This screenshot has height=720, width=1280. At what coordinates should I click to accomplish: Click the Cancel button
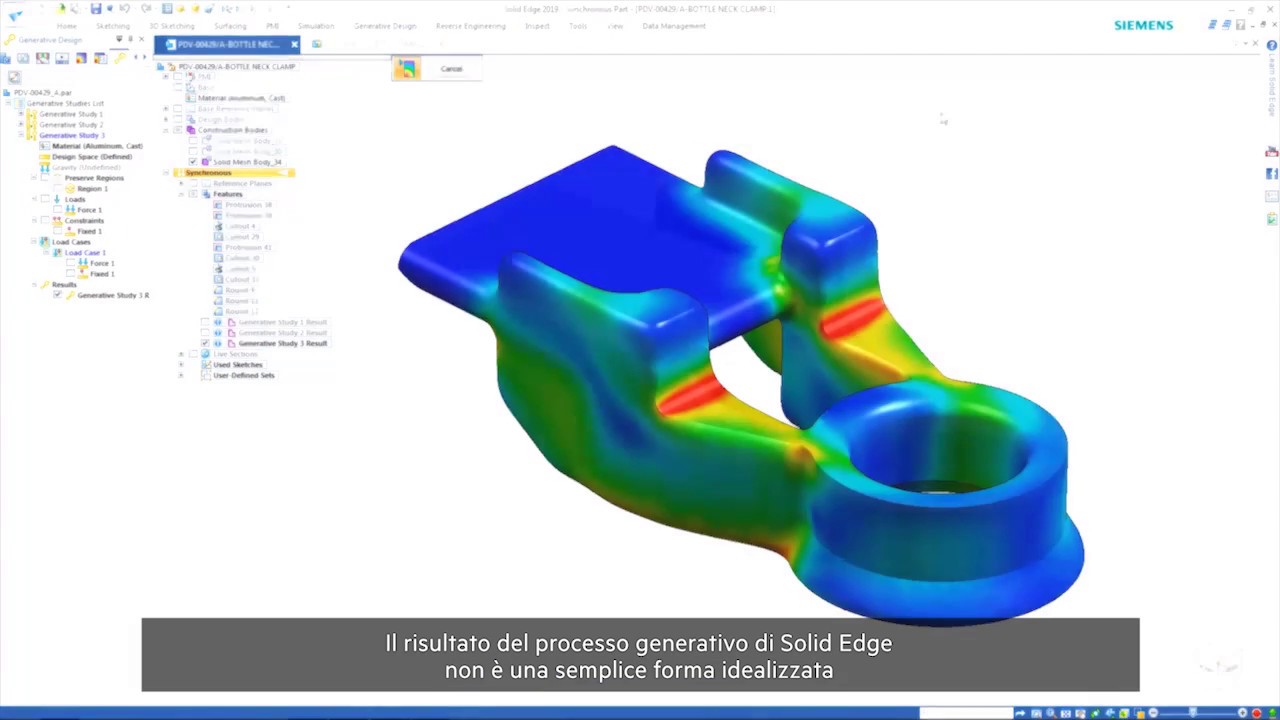[x=452, y=69]
